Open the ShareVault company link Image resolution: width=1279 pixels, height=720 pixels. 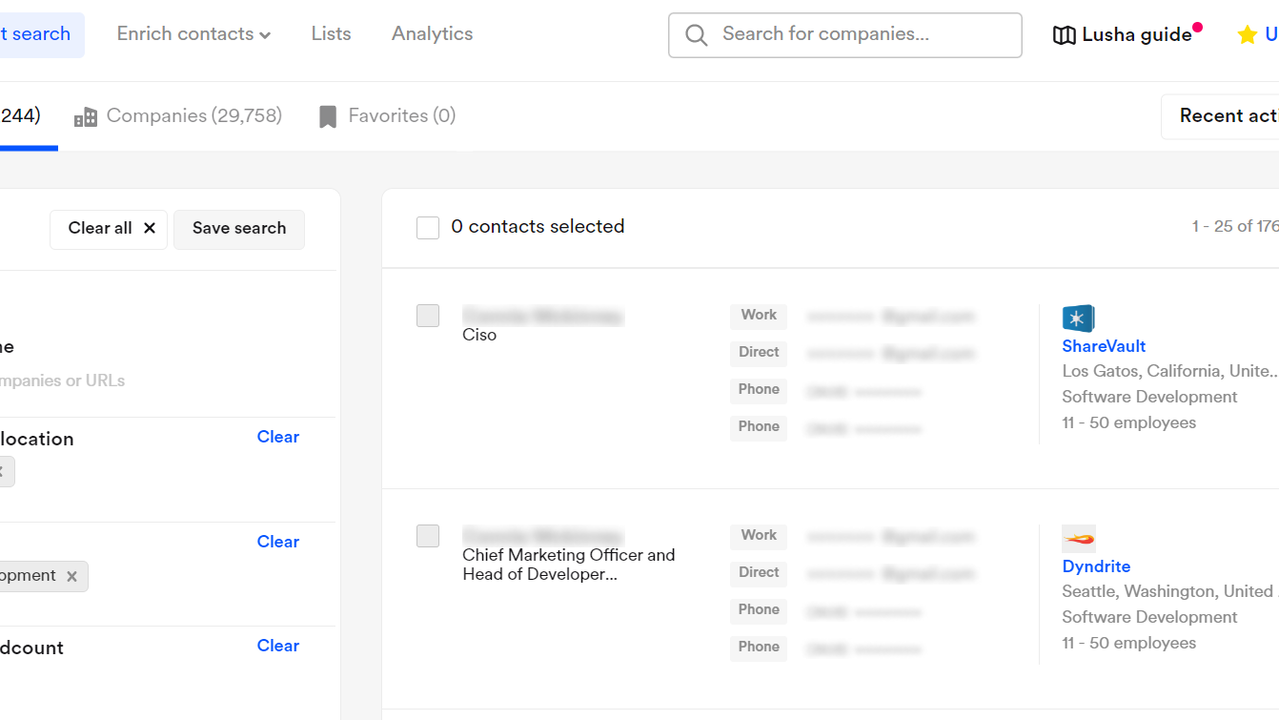click(x=1104, y=346)
